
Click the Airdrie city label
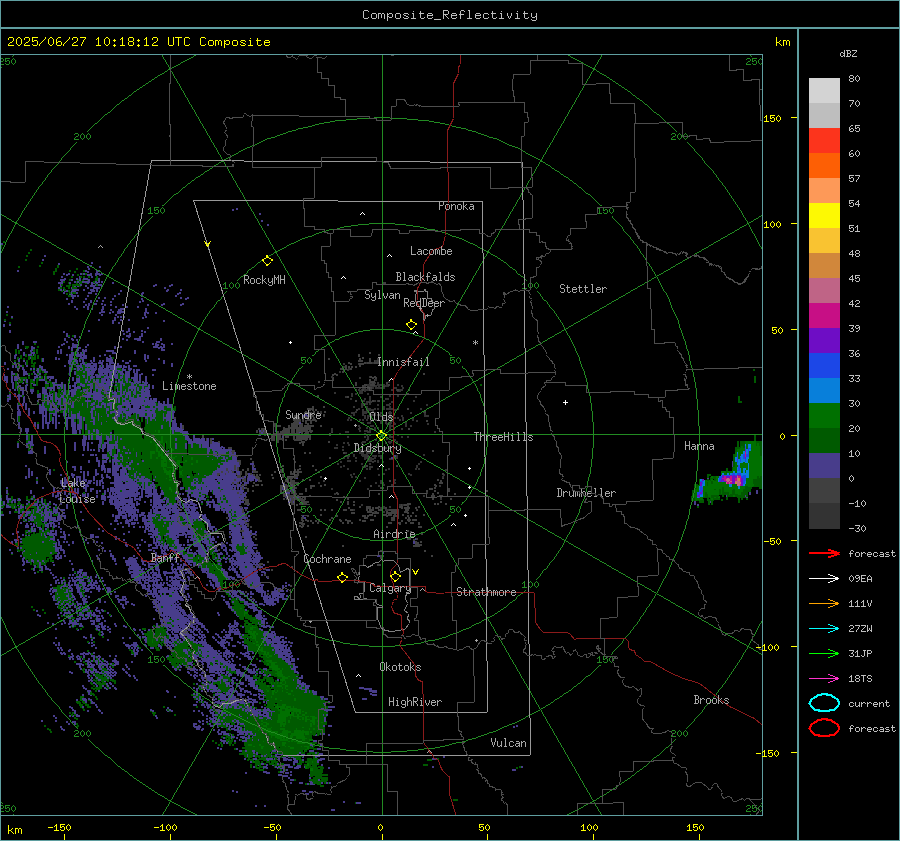pos(394,534)
